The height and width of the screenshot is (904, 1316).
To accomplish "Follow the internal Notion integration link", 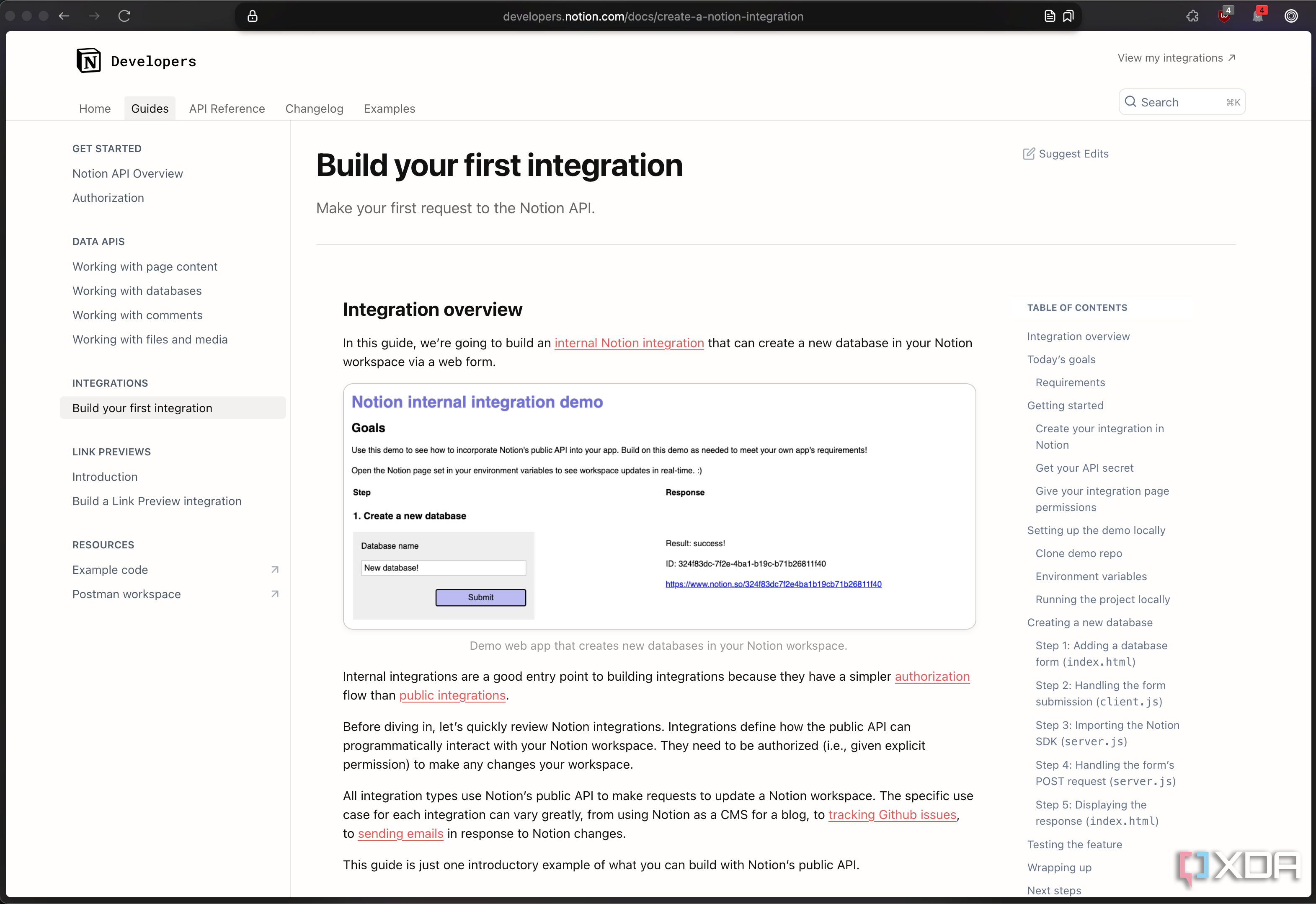I will (629, 343).
